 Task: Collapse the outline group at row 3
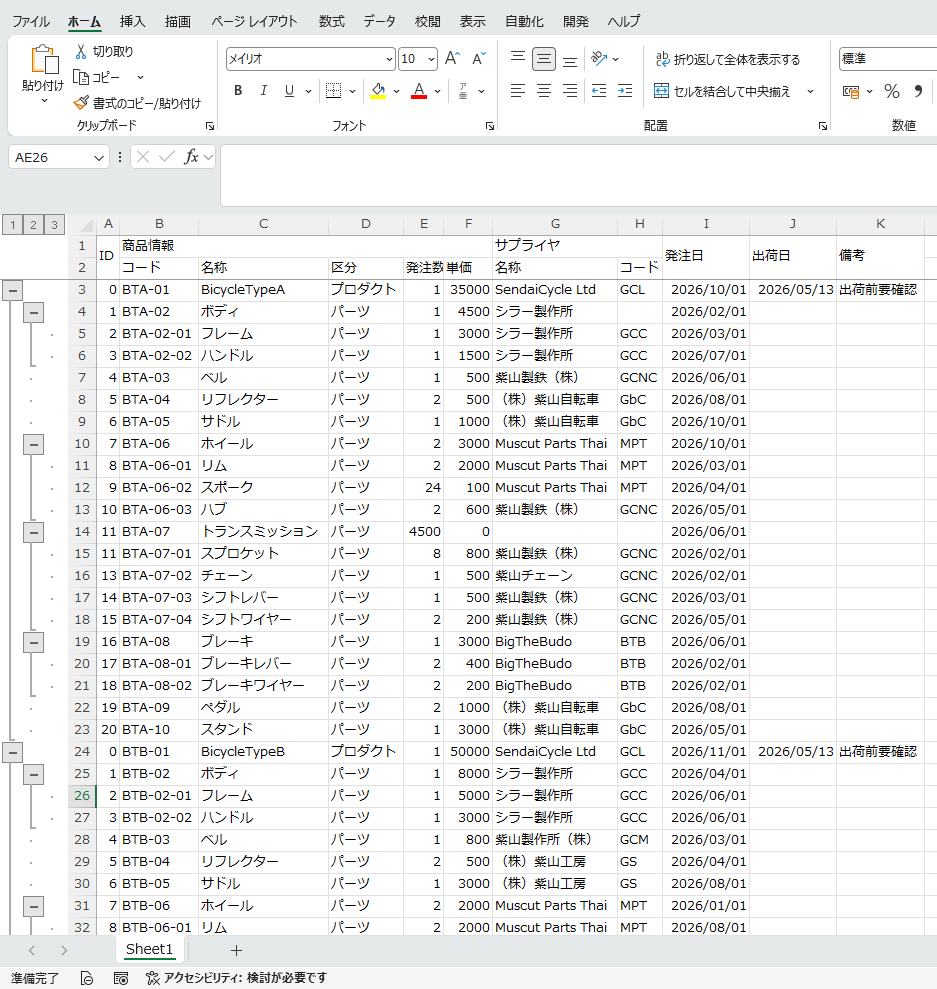(13, 290)
